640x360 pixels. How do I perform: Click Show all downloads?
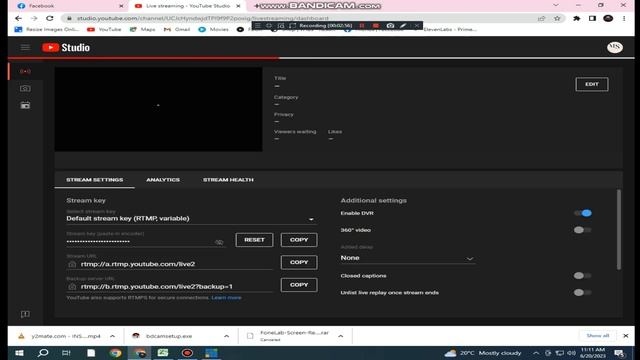(x=598, y=336)
